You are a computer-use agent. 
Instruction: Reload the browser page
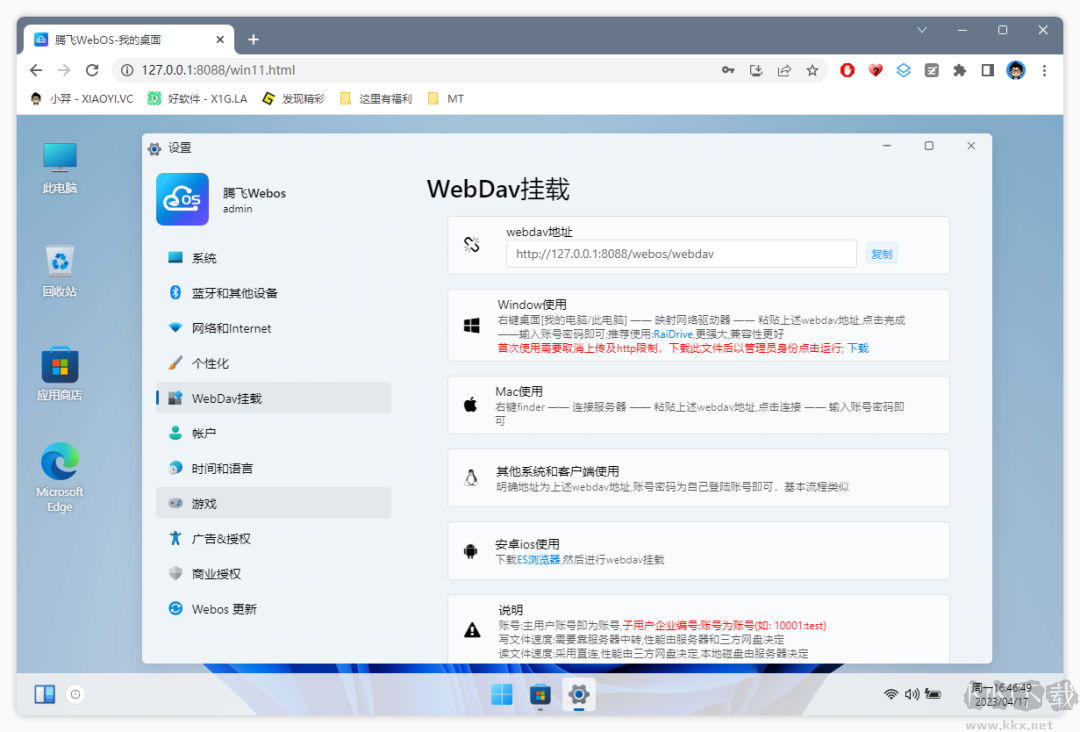[92, 70]
